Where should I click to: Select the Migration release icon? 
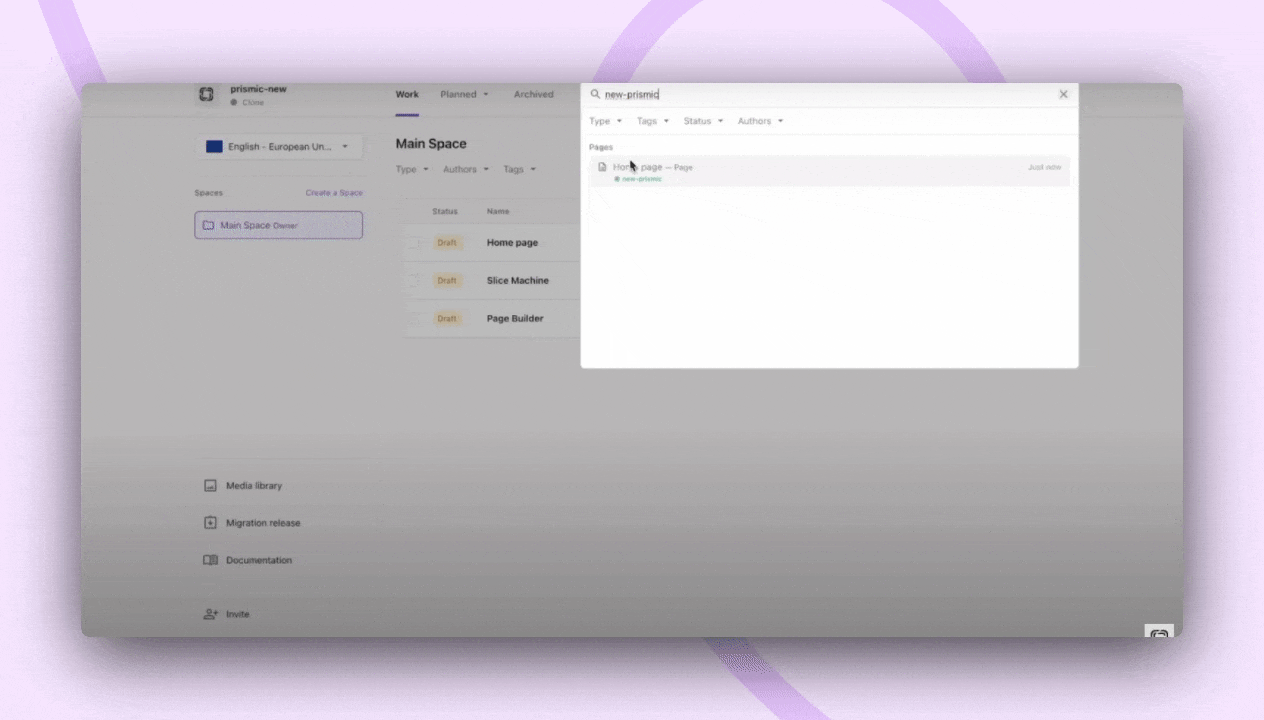pyautogui.click(x=210, y=522)
